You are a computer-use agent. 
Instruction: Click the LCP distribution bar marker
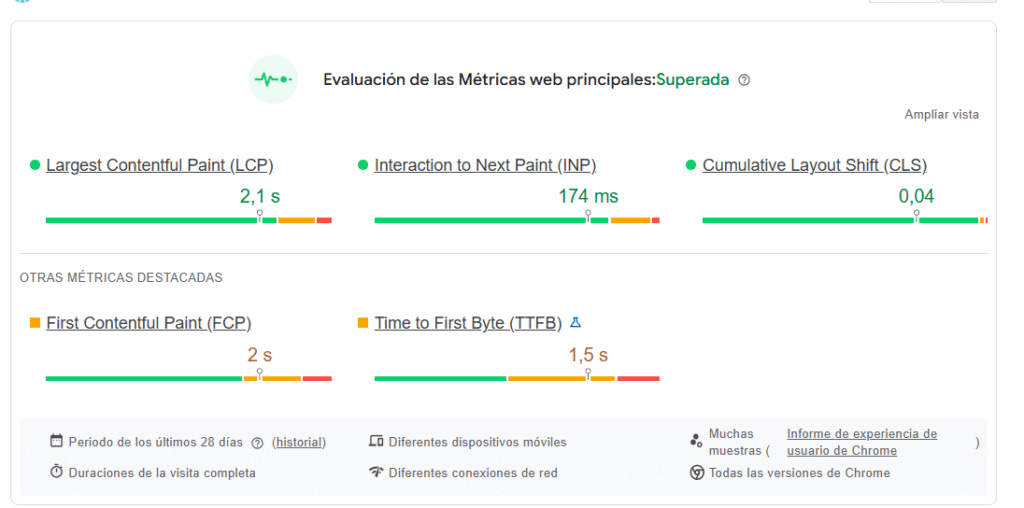pyautogui.click(x=259, y=216)
